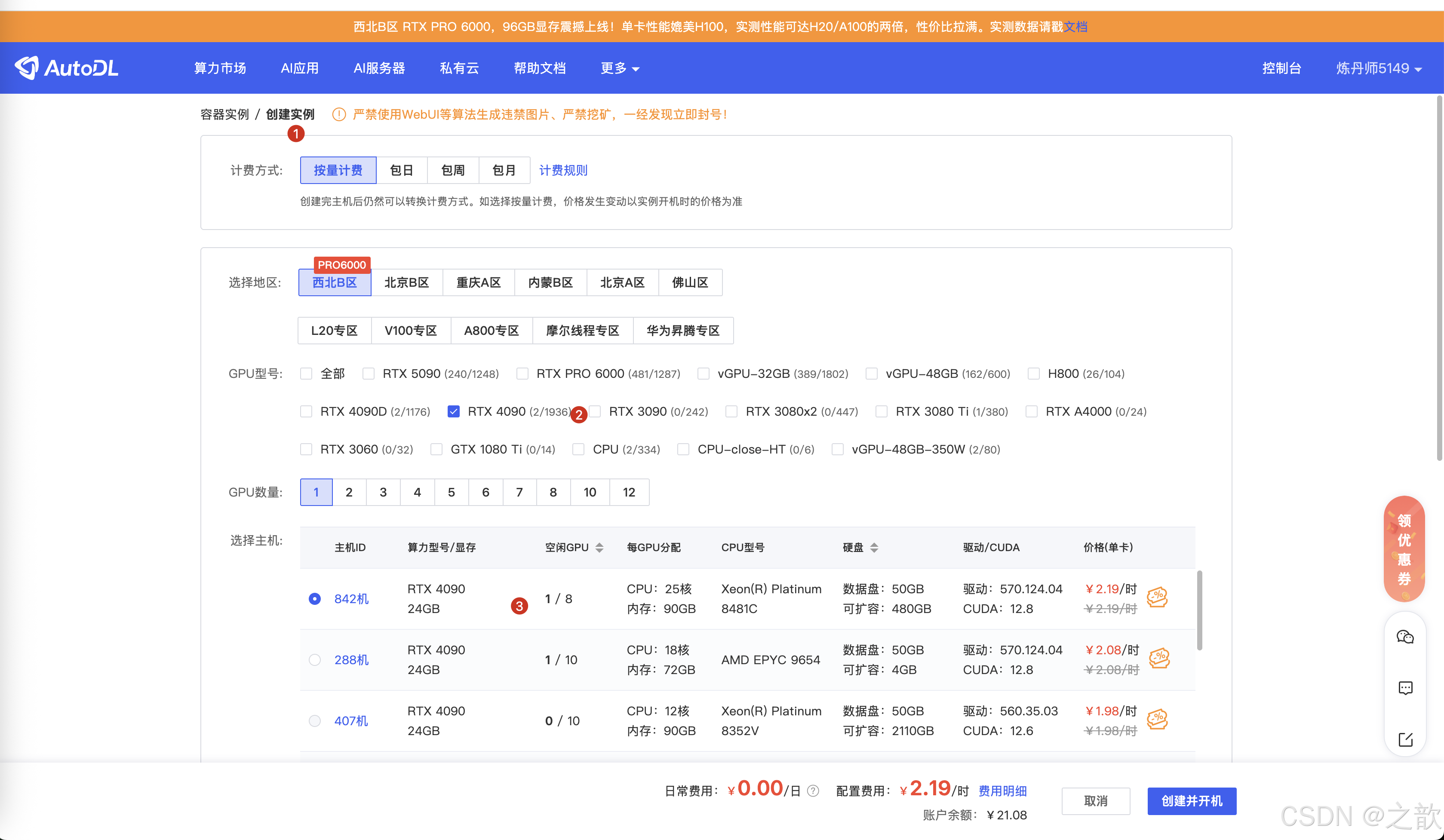
Task: Open the 费用明细 link
Action: click(1002, 791)
